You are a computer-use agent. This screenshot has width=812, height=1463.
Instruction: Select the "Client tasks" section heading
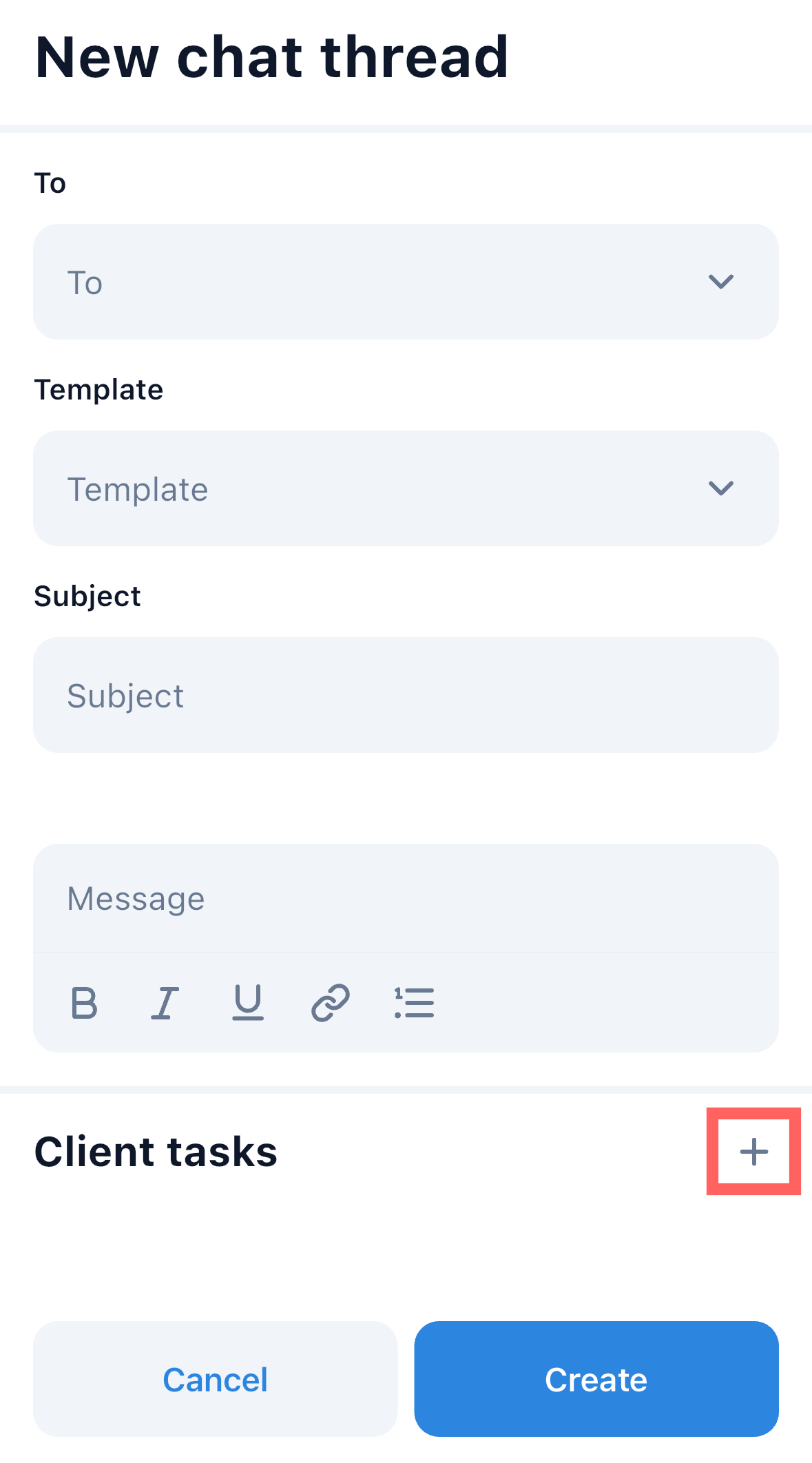click(x=156, y=1152)
